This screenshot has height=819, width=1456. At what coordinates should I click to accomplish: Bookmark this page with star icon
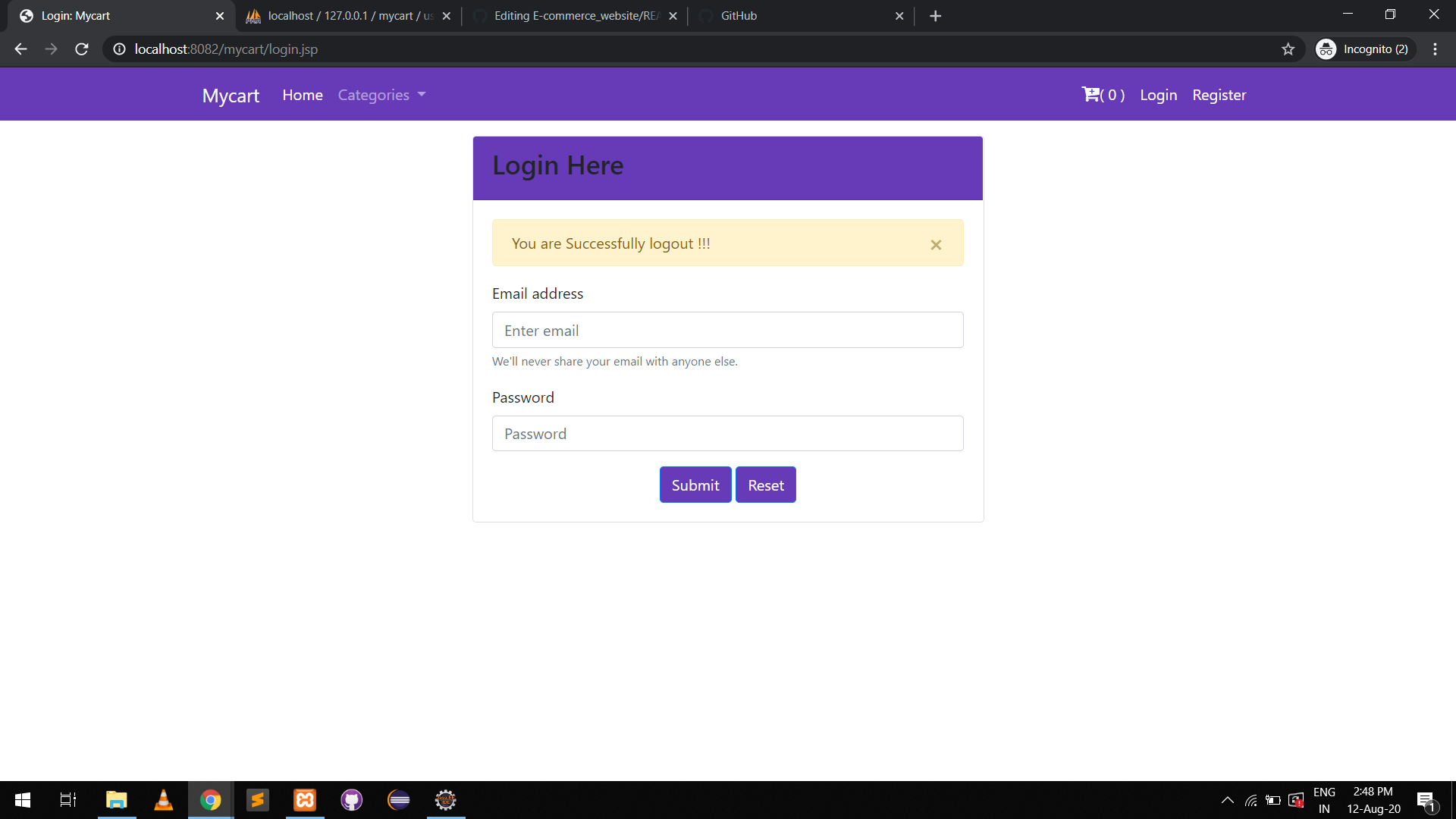pos(1288,49)
